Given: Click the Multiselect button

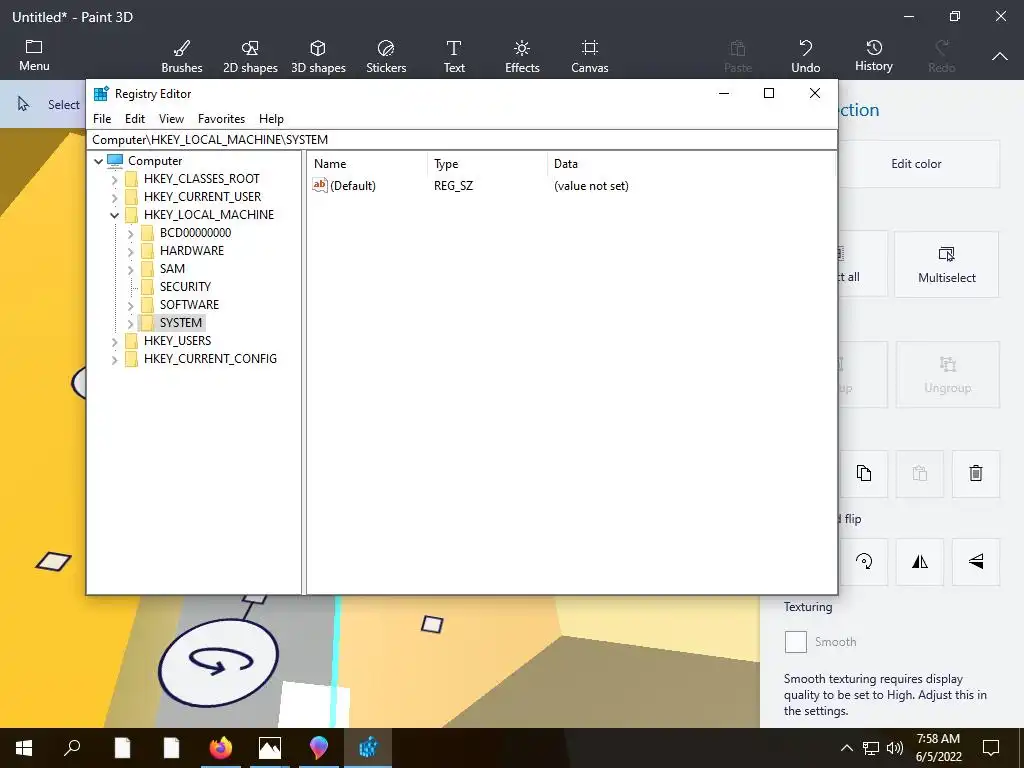Looking at the screenshot, I should (946, 264).
